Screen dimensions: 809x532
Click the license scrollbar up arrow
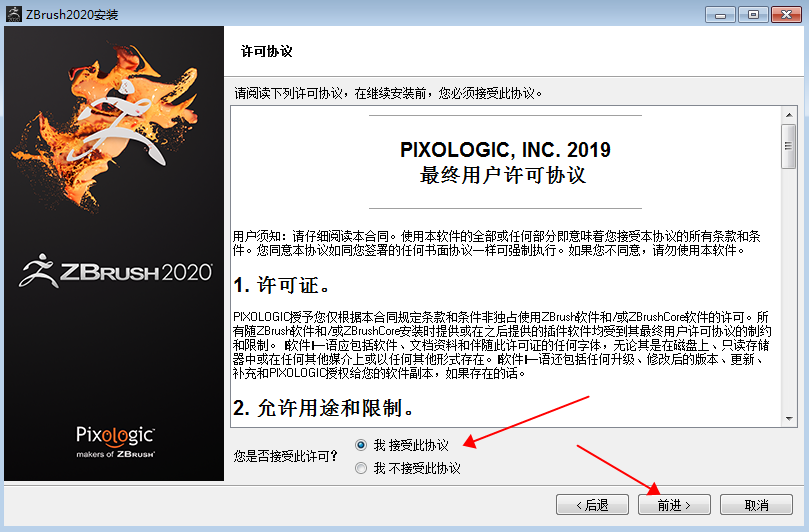[x=789, y=112]
